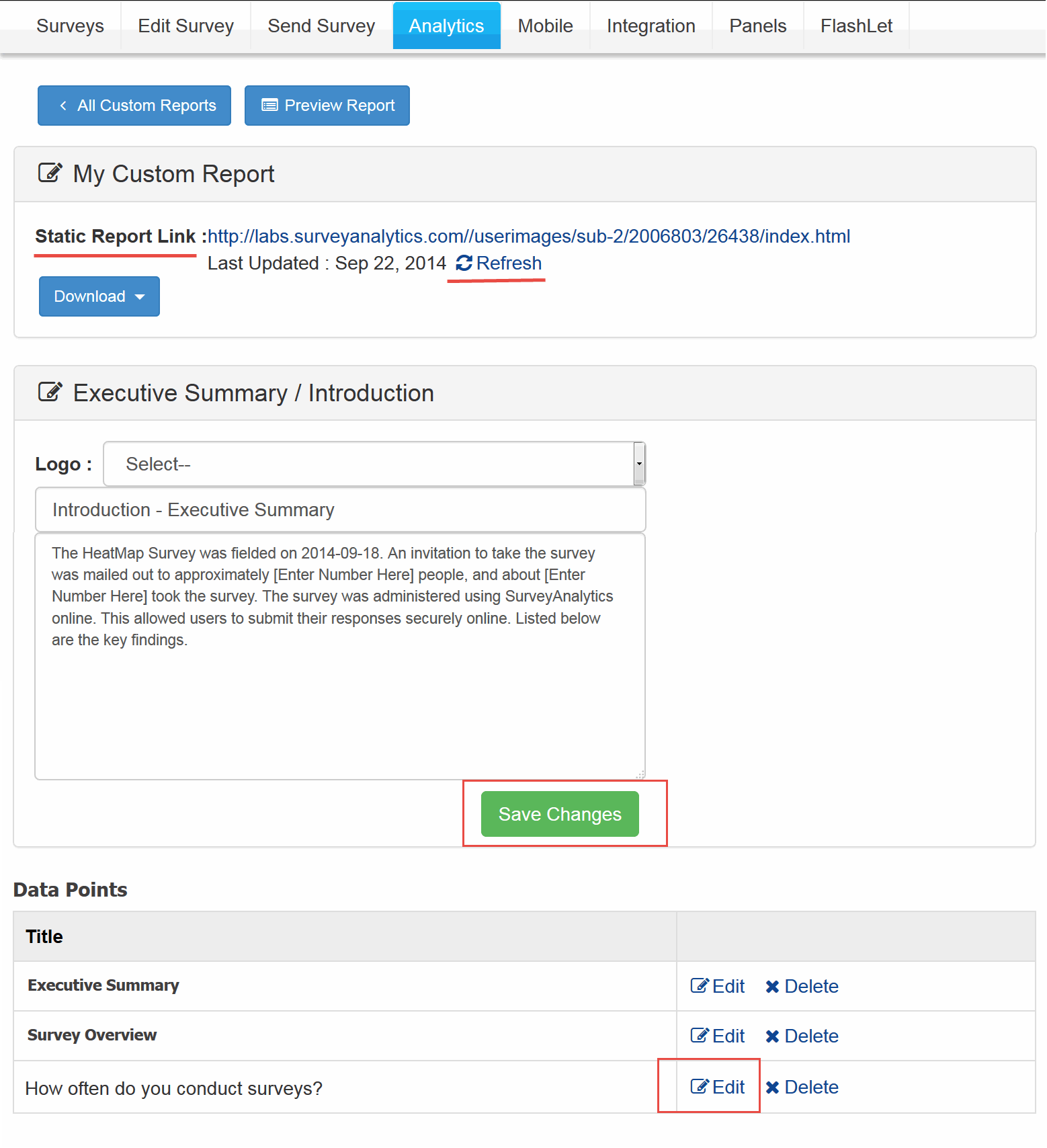1047x1148 pixels.
Task: Switch to the Edit Survey tab
Action: click(185, 26)
